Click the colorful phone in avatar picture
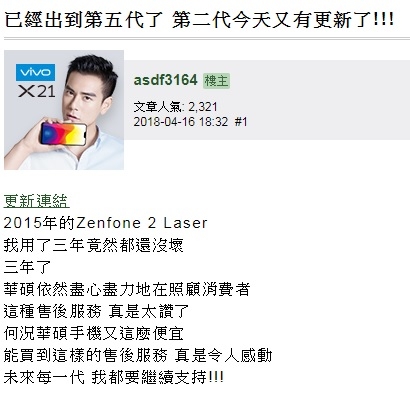Viewport: 410px width, 404px height. click(63, 134)
